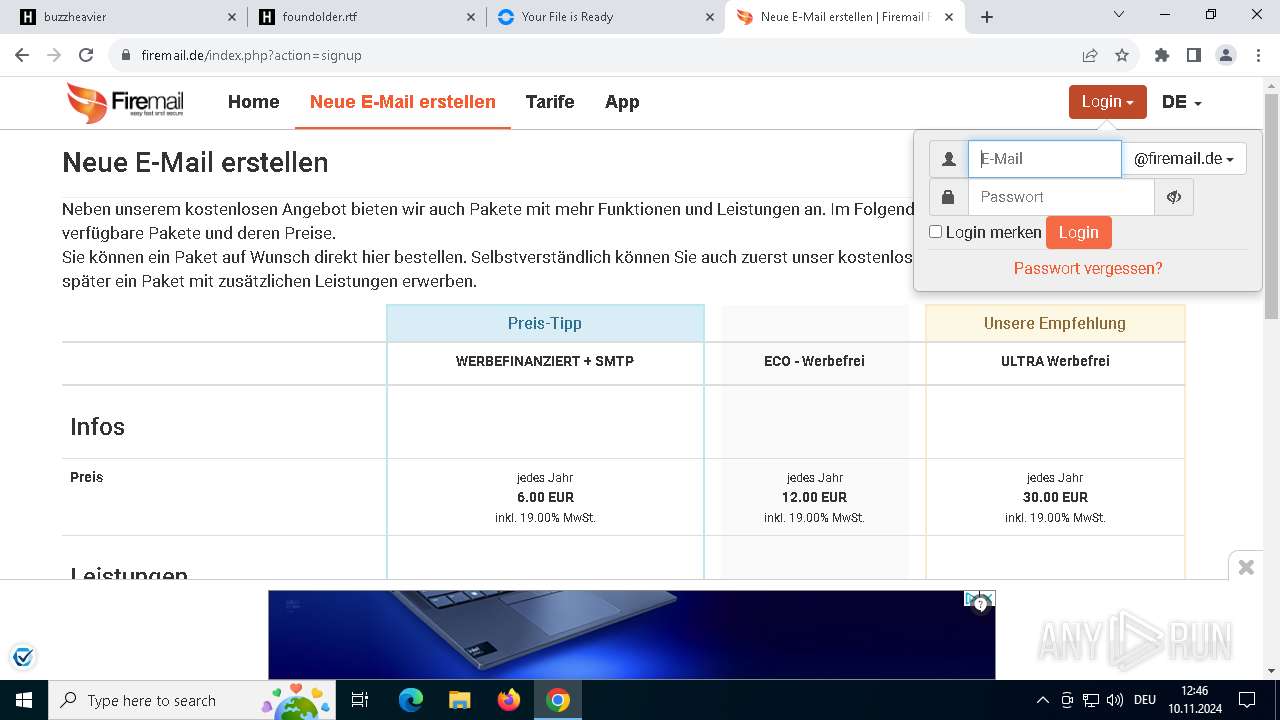Launch Firefox from the taskbar

[509, 700]
